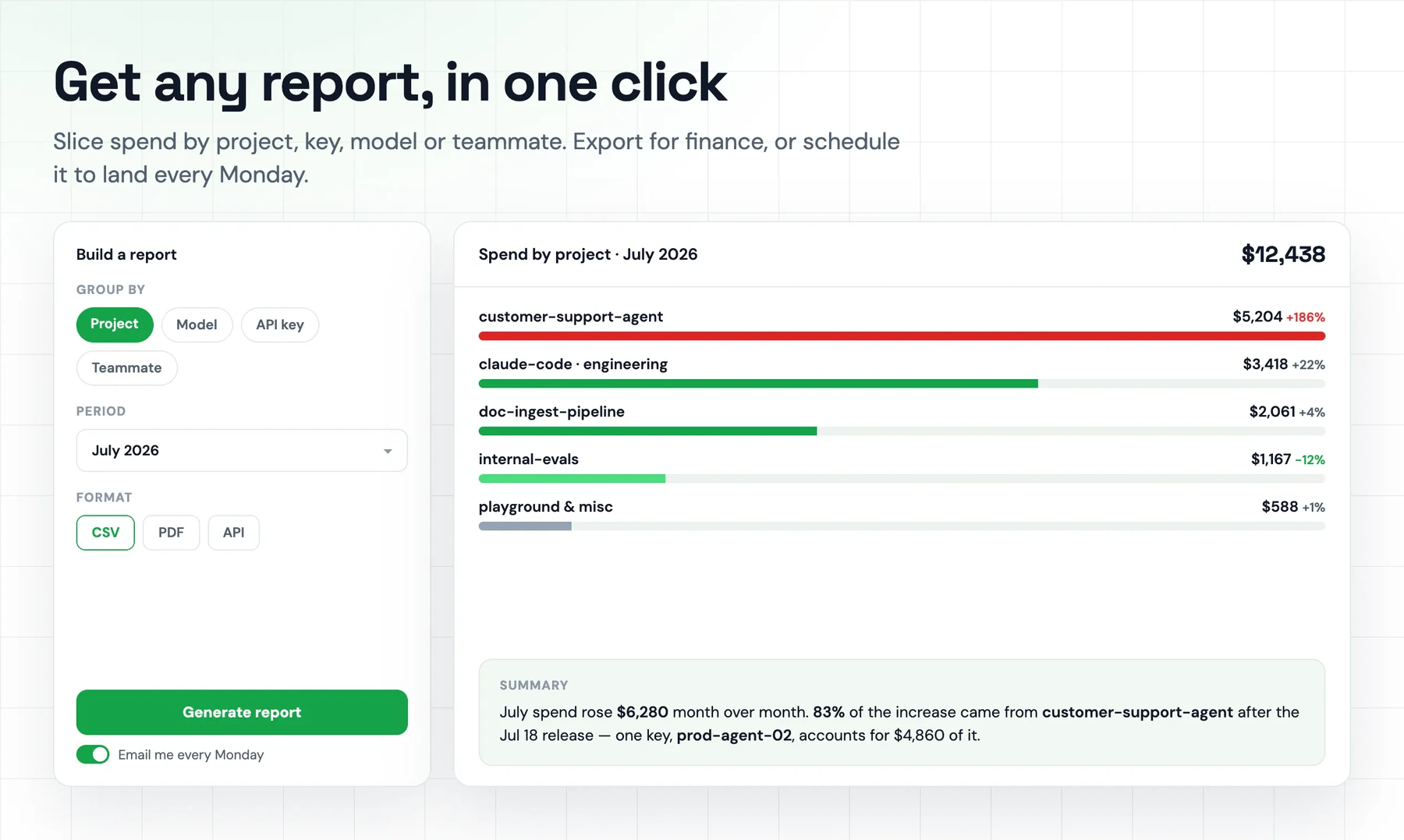Toggle the Email me every Monday switch
This screenshot has height=840, width=1404.
click(x=93, y=754)
